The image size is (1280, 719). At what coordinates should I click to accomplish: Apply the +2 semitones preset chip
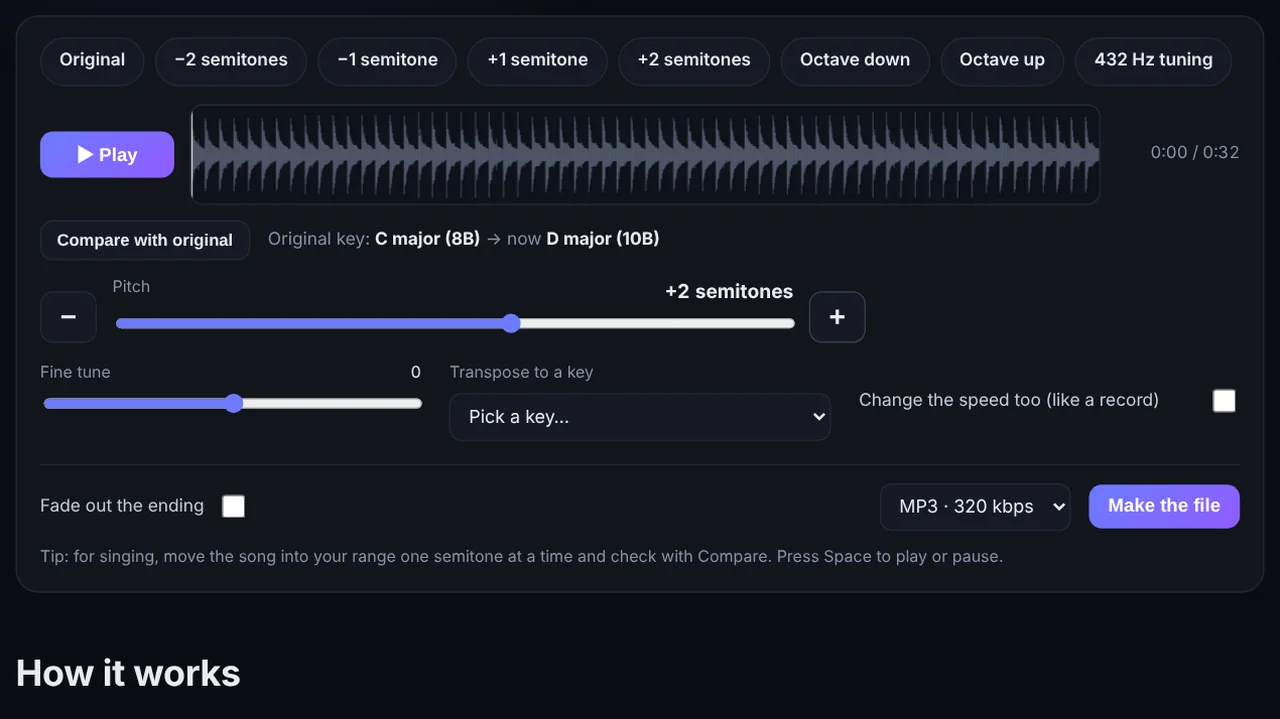(694, 60)
